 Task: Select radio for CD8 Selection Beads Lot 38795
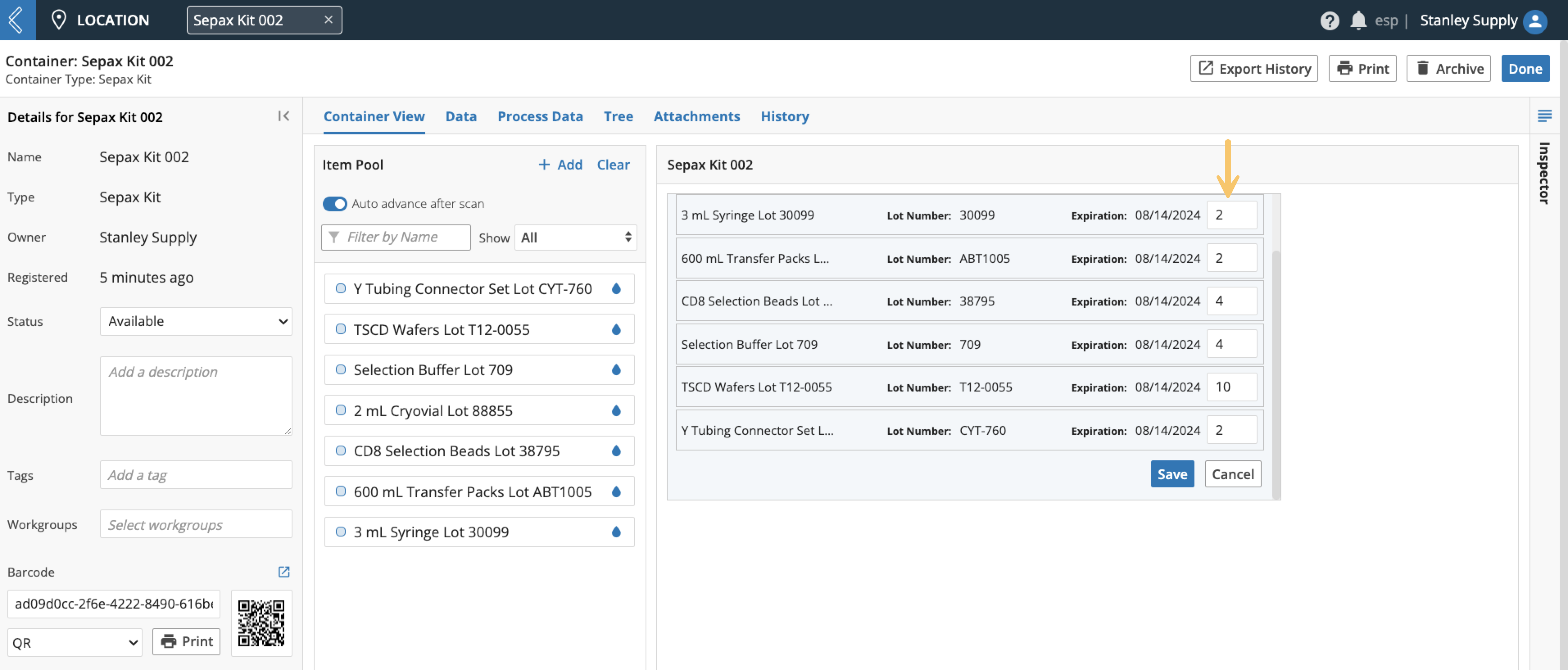pos(341,451)
